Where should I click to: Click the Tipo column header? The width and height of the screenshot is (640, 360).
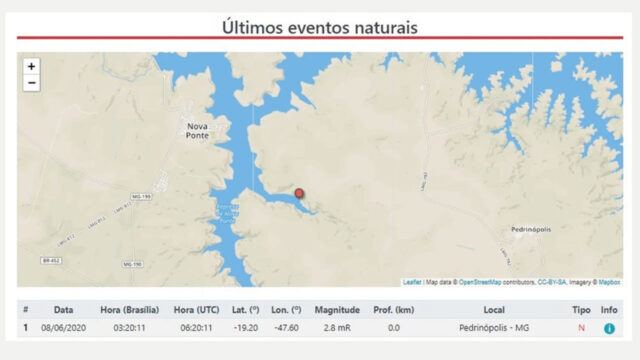(581, 310)
